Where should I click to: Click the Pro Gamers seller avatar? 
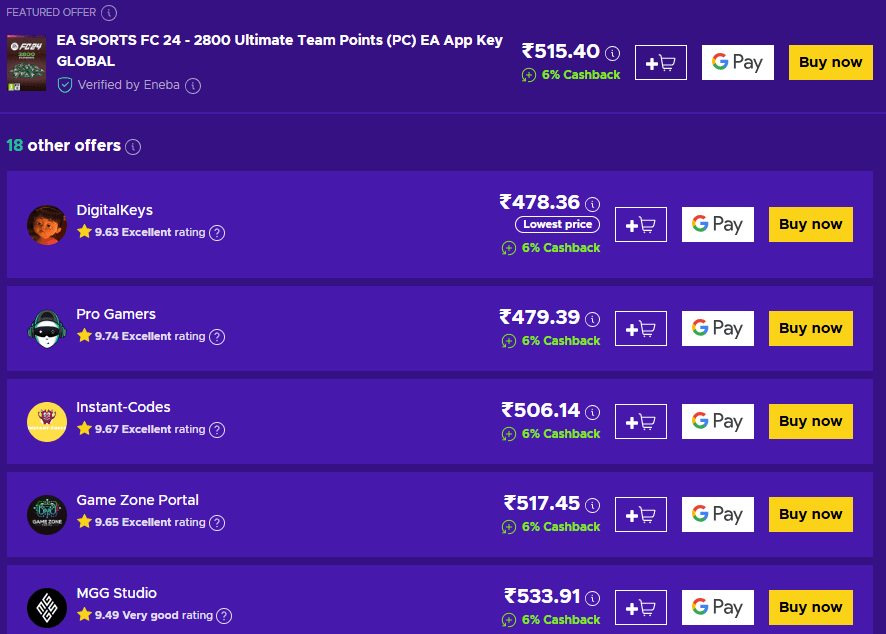coord(47,329)
